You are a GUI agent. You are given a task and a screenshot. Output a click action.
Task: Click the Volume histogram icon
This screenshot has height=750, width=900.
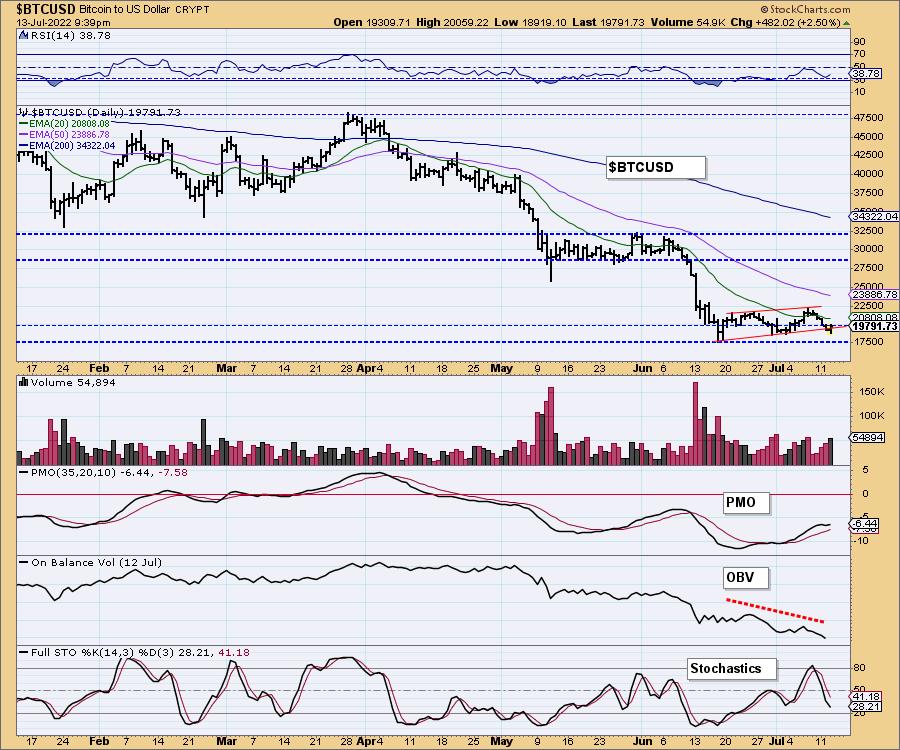[24, 382]
